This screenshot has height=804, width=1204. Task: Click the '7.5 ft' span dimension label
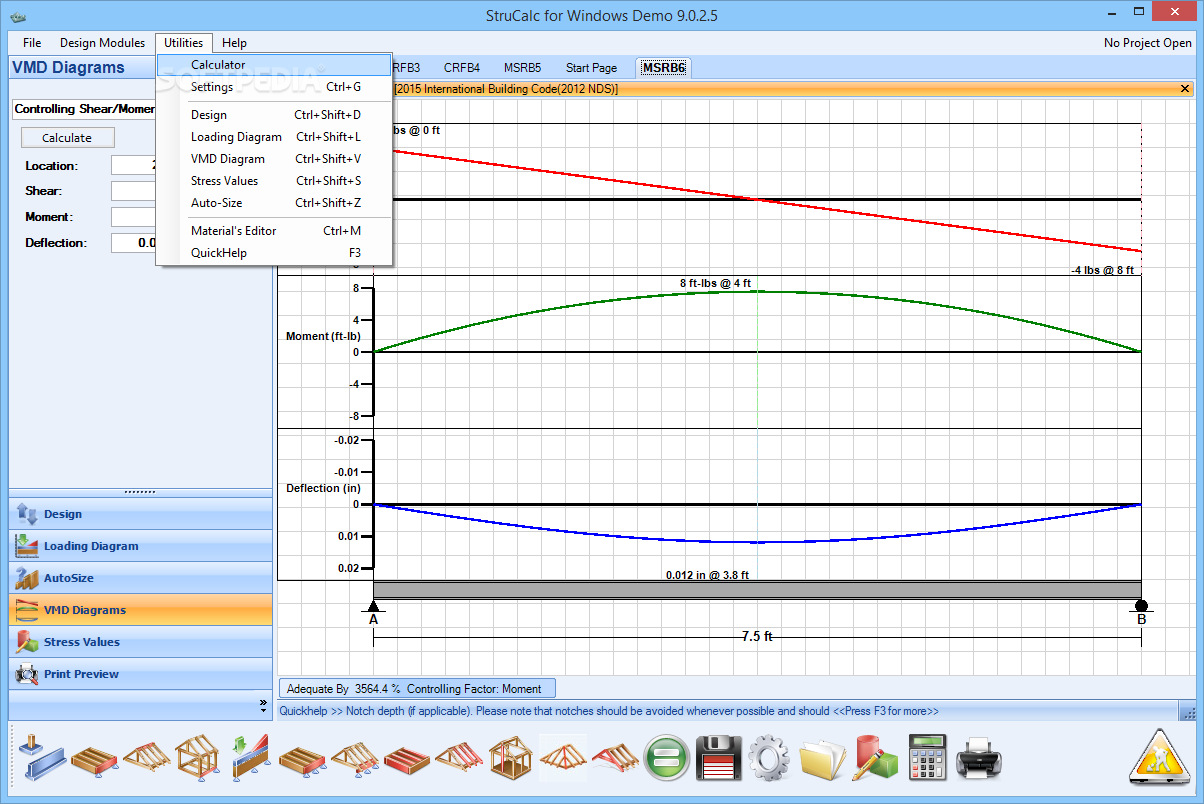[757, 637]
